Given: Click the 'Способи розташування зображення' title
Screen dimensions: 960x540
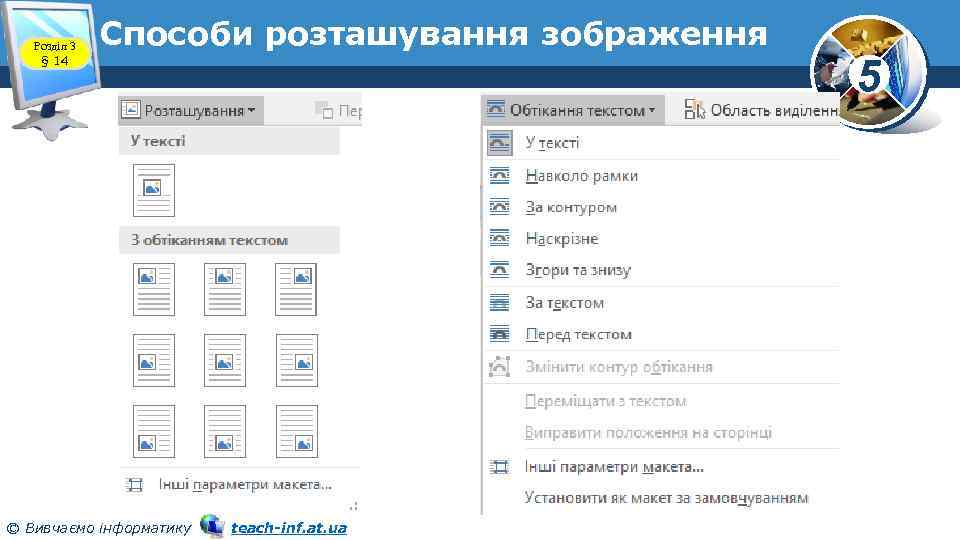Looking at the screenshot, I should (433, 34).
